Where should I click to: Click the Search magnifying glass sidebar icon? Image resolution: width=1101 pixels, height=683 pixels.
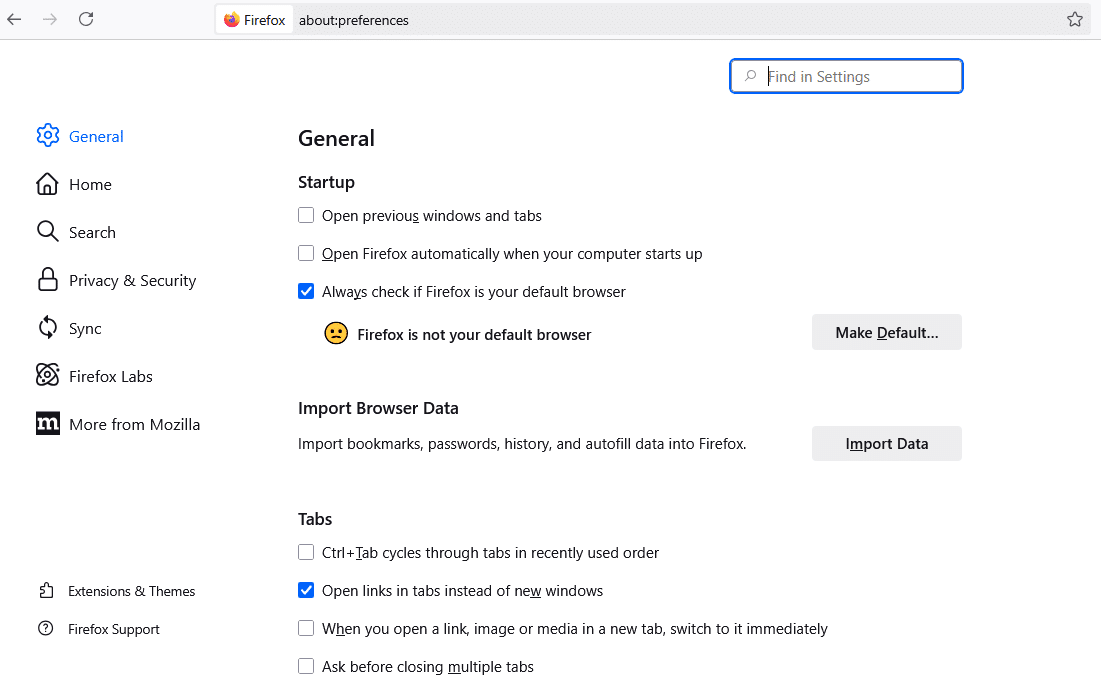(x=47, y=231)
